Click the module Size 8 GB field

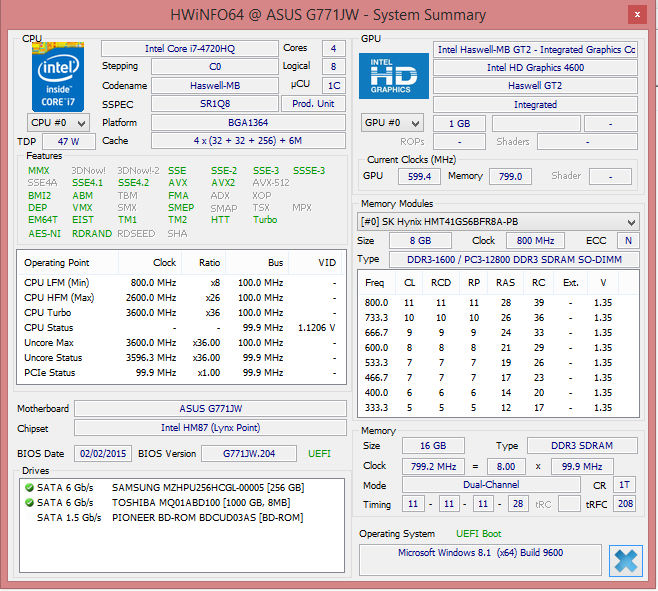(x=420, y=241)
